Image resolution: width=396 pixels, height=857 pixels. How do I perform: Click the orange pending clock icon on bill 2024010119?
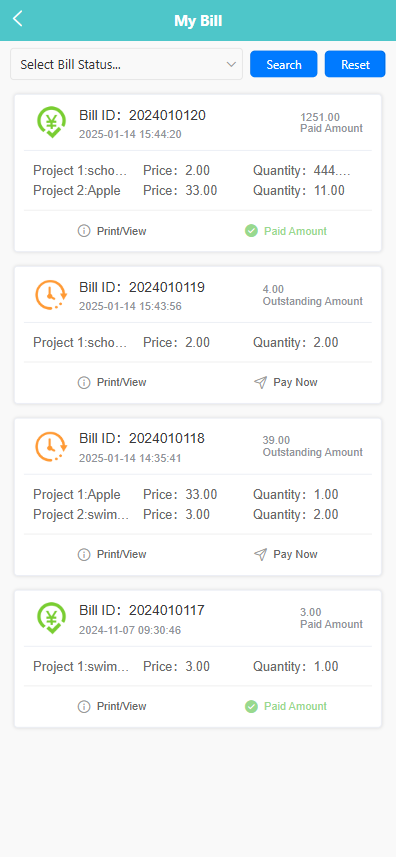point(51,295)
